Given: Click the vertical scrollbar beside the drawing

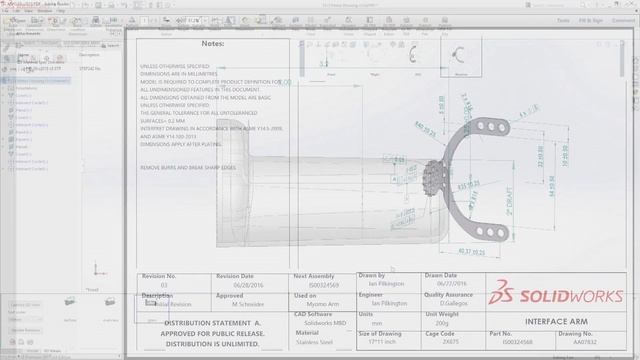Looking at the screenshot, I should (x=622, y=58).
